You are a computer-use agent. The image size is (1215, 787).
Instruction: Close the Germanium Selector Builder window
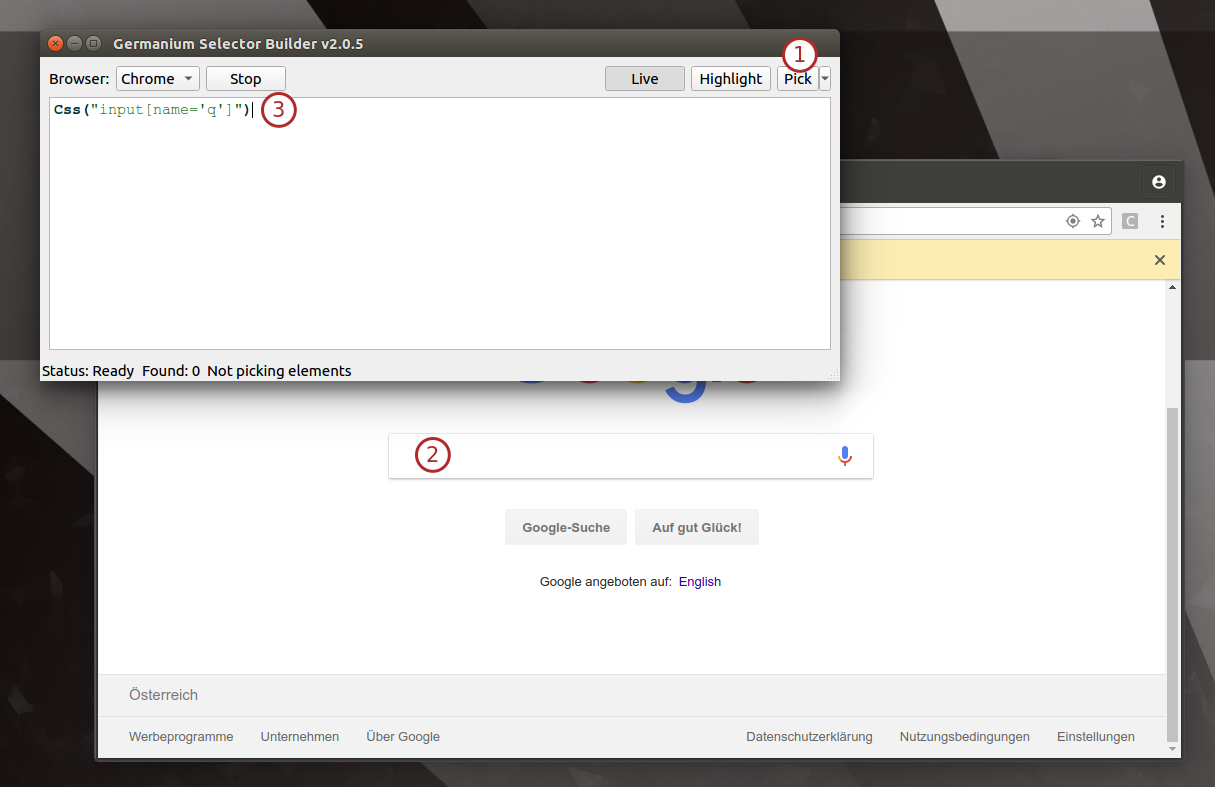click(56, 43)
